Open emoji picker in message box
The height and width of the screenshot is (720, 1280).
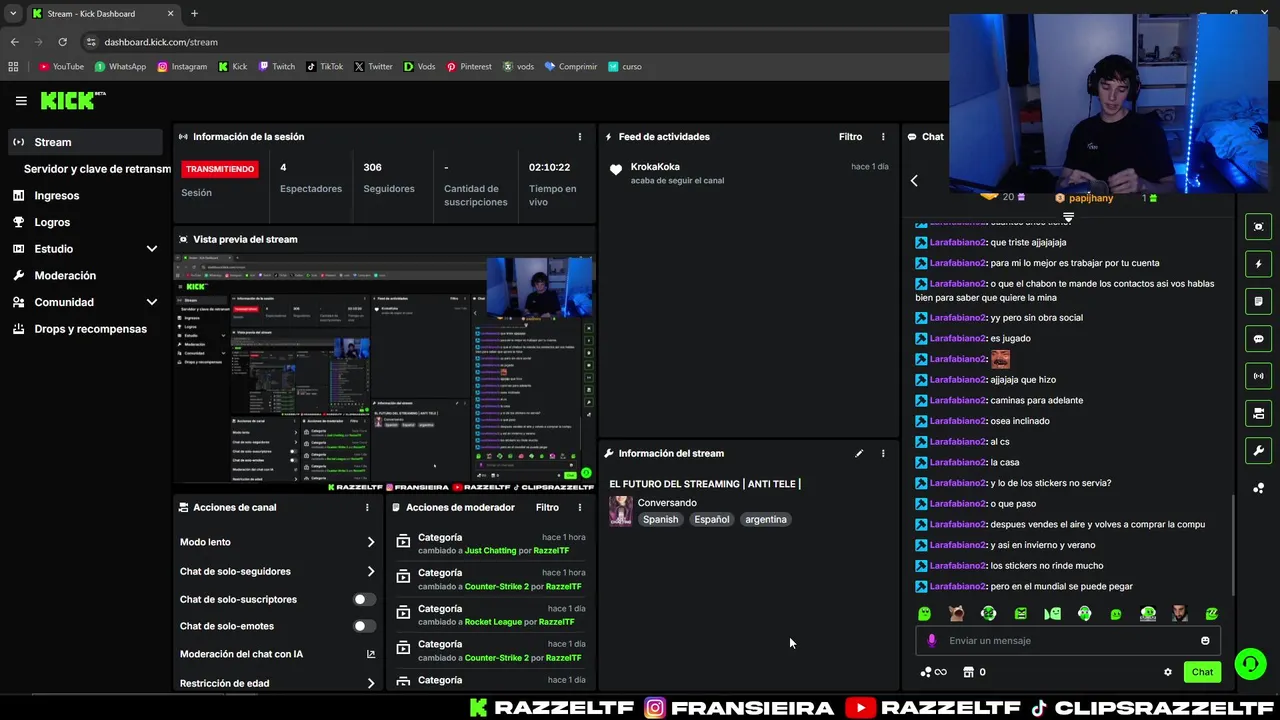coord(1205,641)
